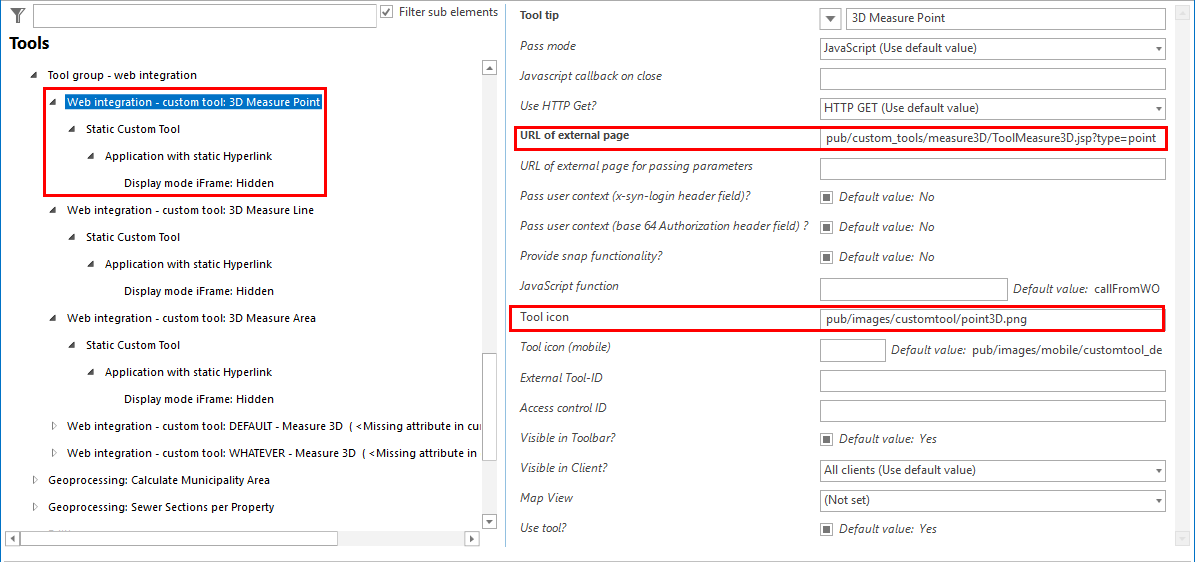Toggle the Visible in Toolbar checkbox
Screen dimensions: 1195x562
[x=826, y=439]
